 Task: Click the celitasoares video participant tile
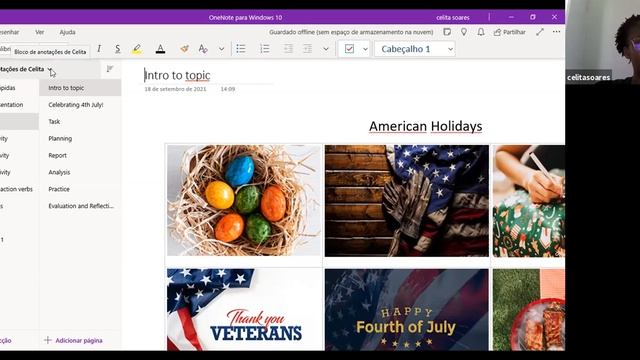click(602, 42)
